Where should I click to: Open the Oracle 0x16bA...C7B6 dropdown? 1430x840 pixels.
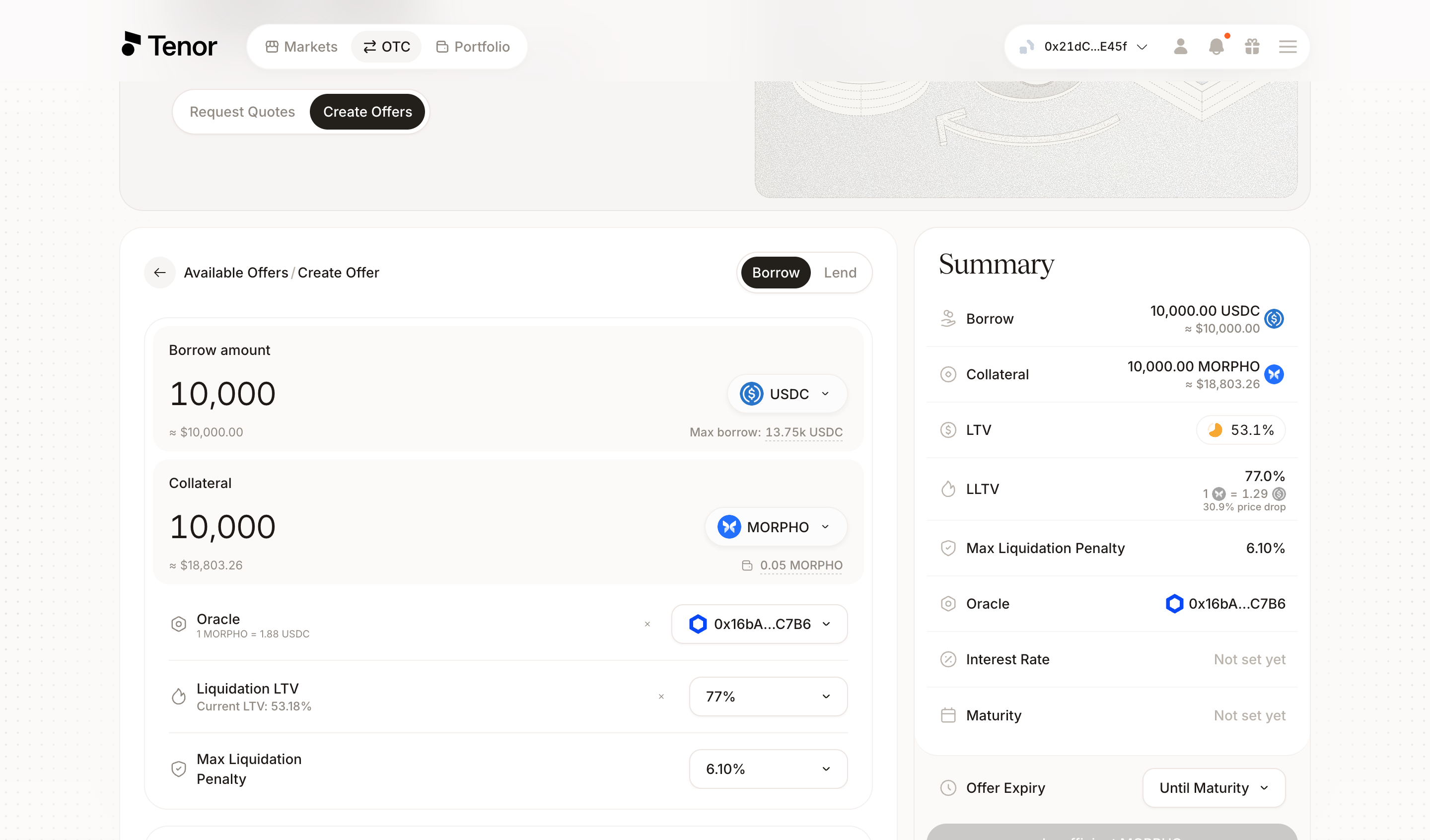click(x=759, y=624)
